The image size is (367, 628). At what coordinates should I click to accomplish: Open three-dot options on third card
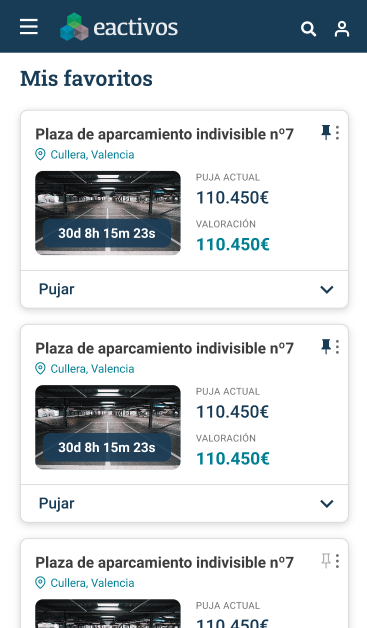(x=337, y=561)
